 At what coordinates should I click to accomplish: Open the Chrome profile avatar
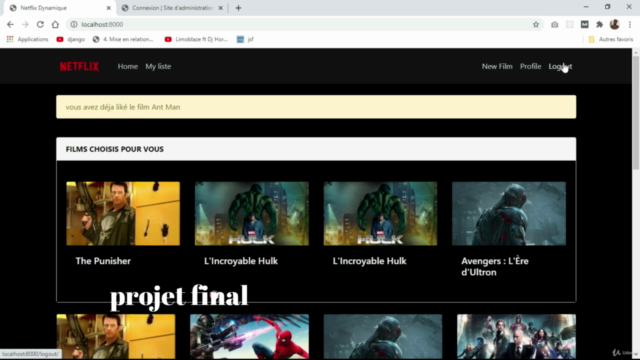coord(615,24)
